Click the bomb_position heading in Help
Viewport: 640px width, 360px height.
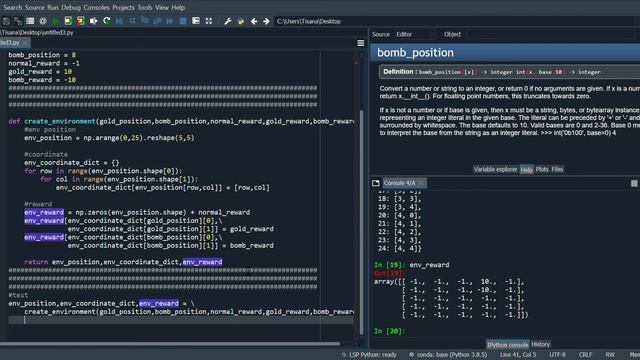tap(415, 53)
